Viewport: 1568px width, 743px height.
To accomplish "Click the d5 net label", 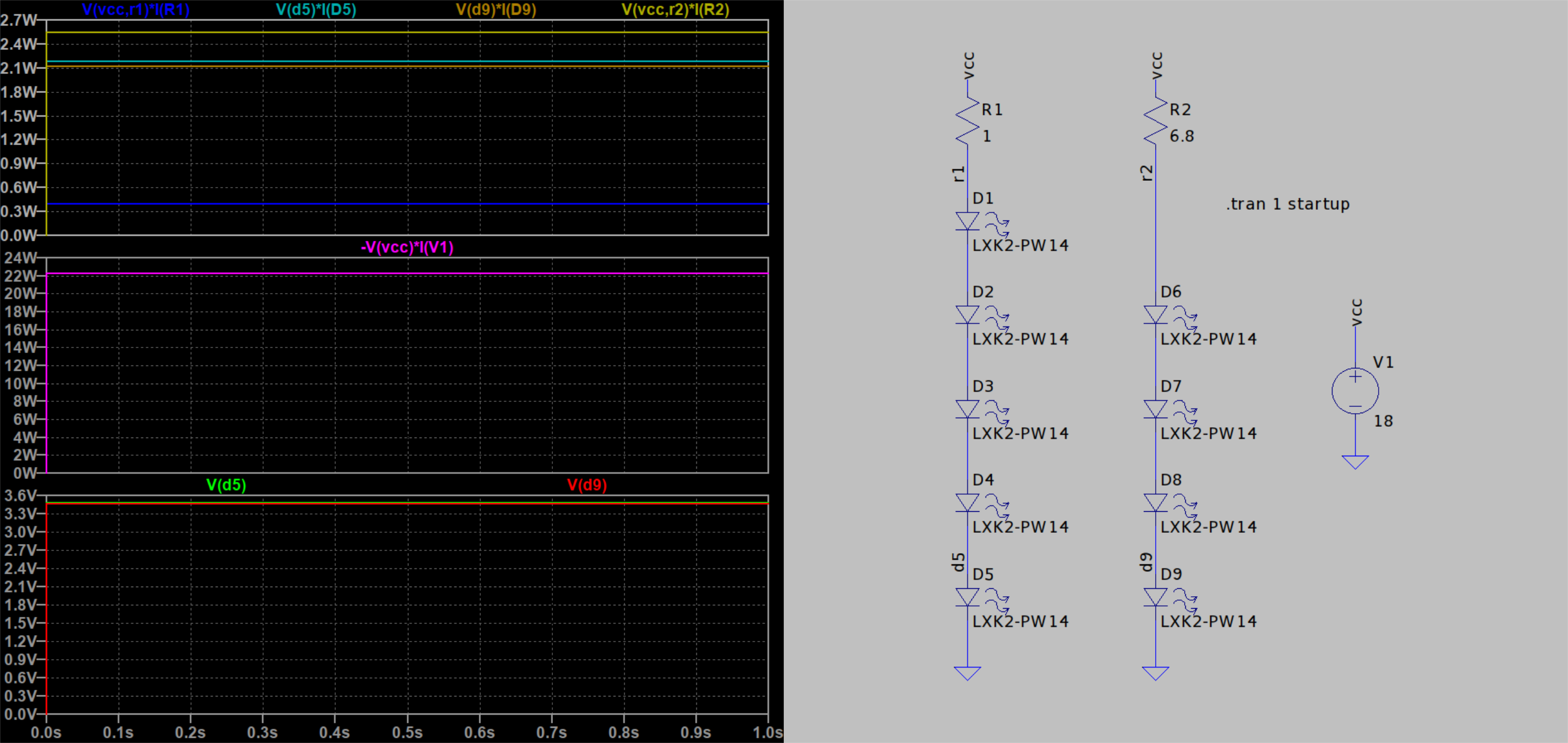I will [959, 562].
